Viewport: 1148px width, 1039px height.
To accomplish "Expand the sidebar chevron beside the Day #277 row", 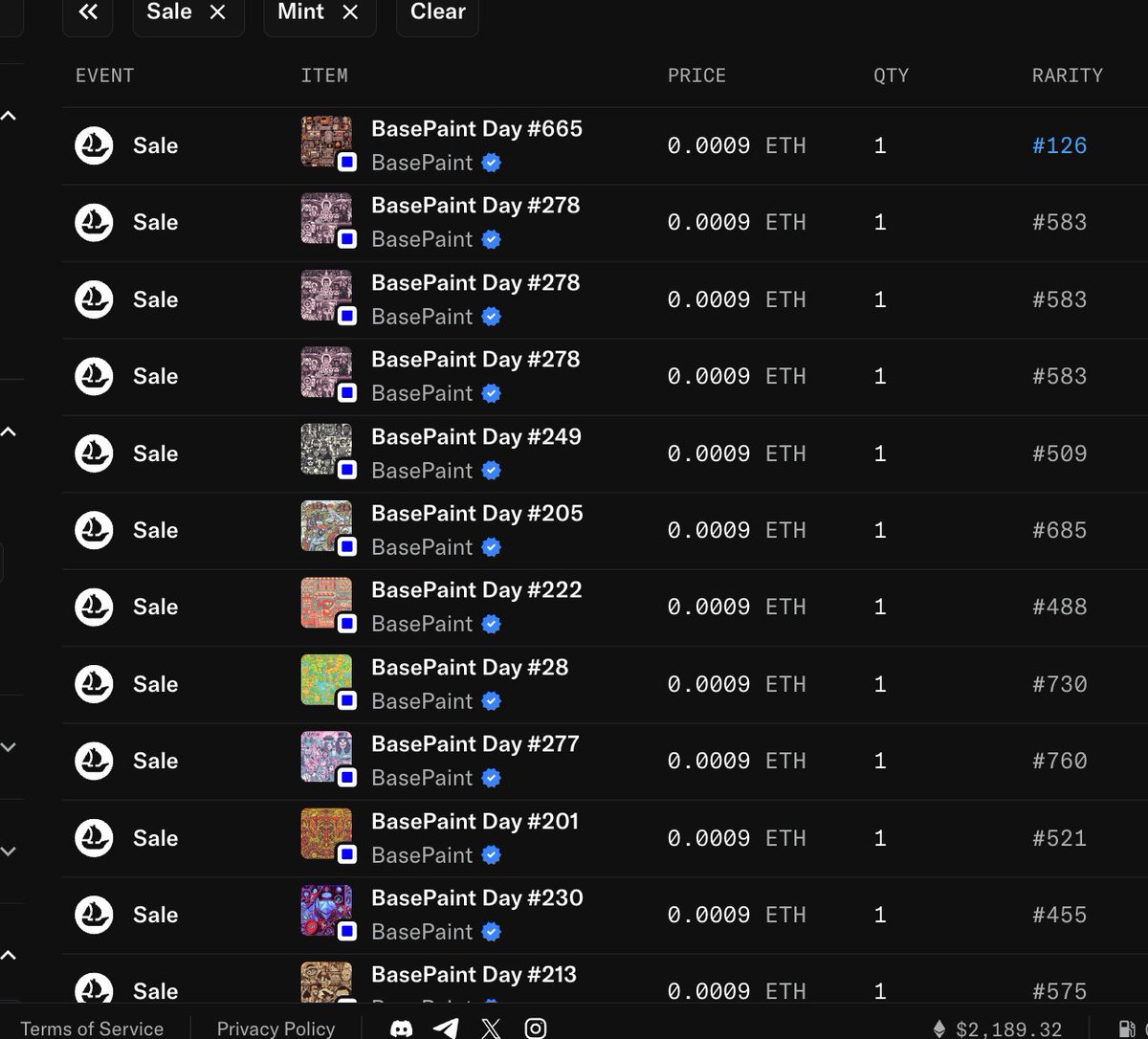I will point(9,747).
